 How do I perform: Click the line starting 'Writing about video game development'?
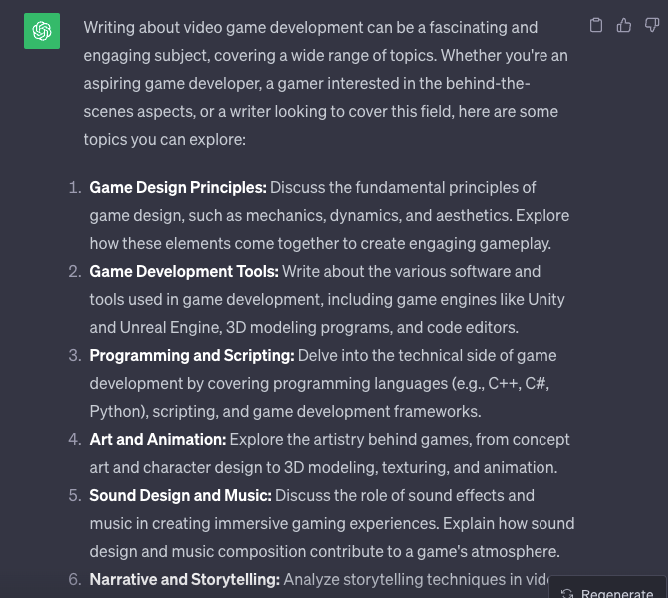coord(311,27)
